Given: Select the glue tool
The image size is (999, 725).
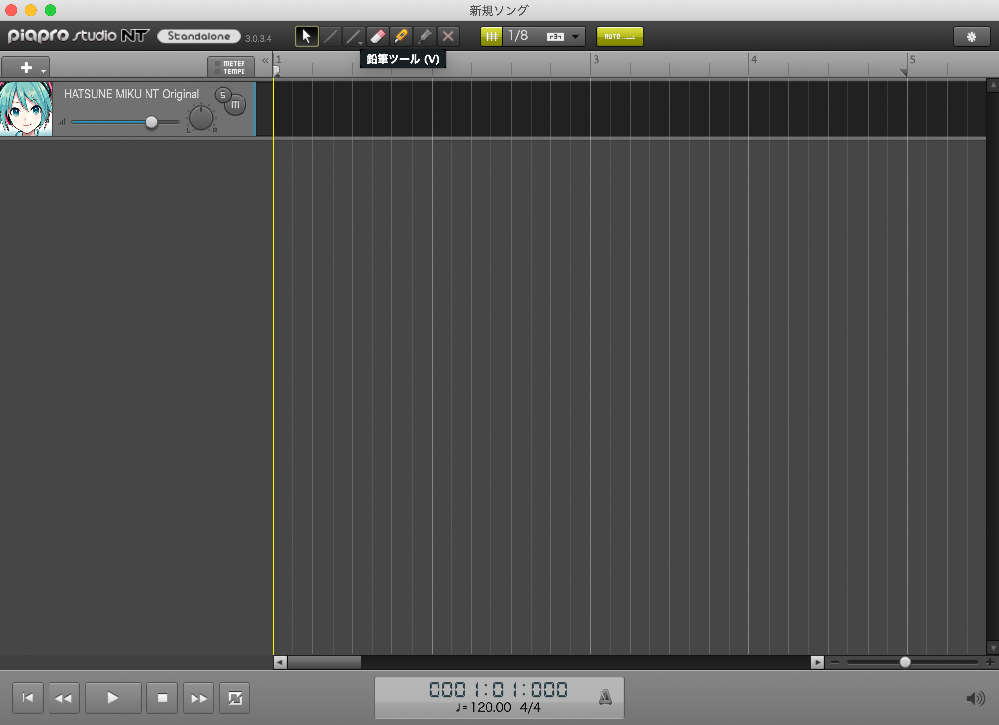Looking at the screenshot, I should [x=424, y=36].
